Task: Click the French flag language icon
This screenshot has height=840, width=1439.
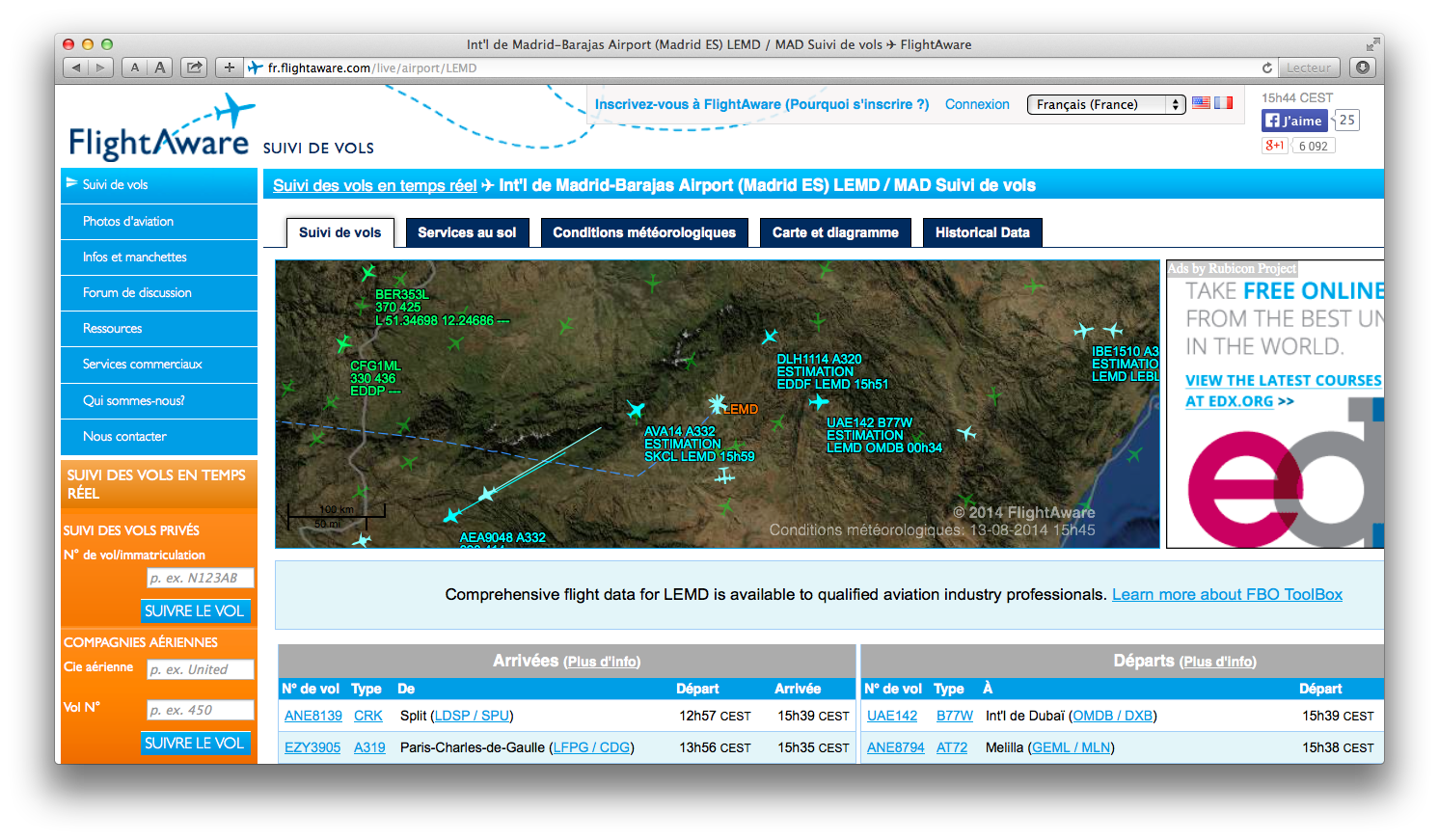Action: (x=1224, y=103)
